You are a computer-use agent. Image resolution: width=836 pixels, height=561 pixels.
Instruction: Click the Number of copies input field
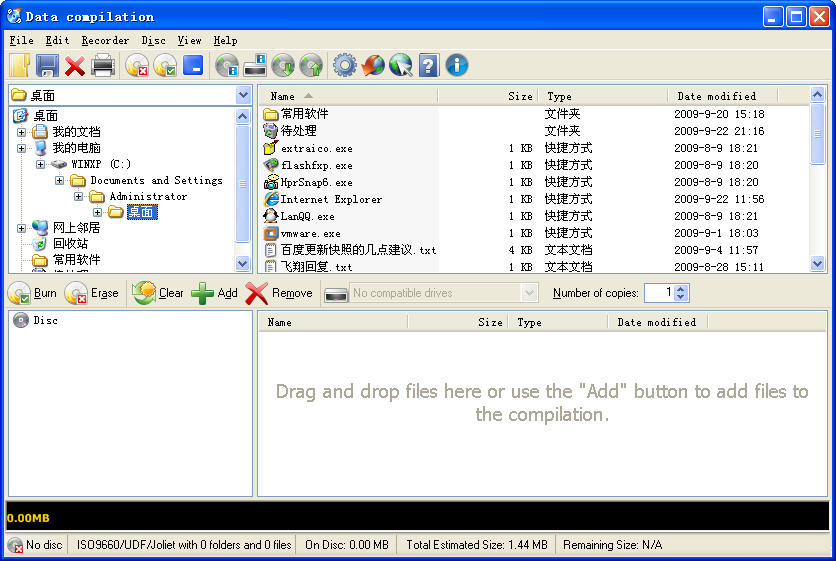(660, 293)
